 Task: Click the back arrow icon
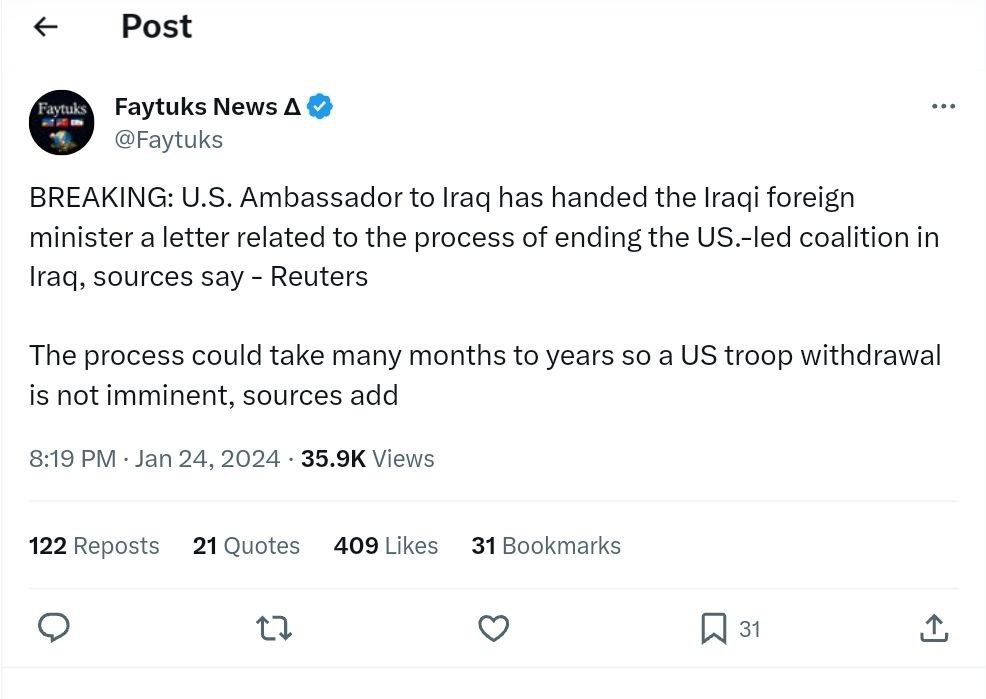[46, 27]
